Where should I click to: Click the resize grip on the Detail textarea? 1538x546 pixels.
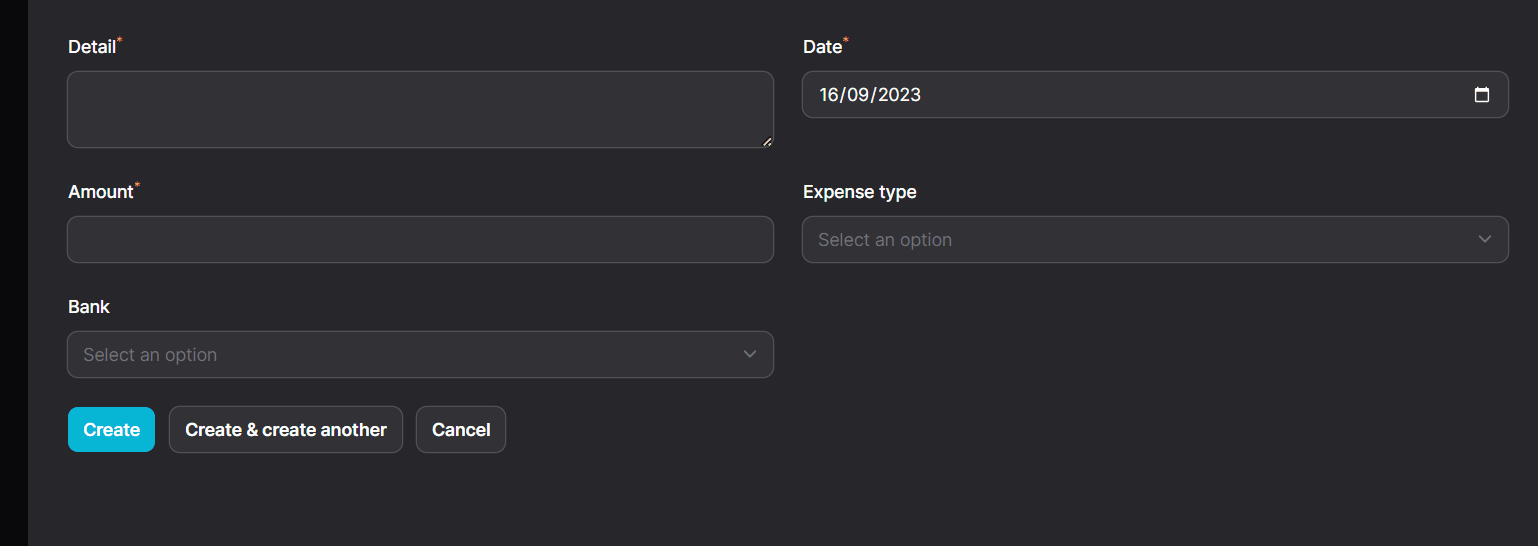click(767, 142)
